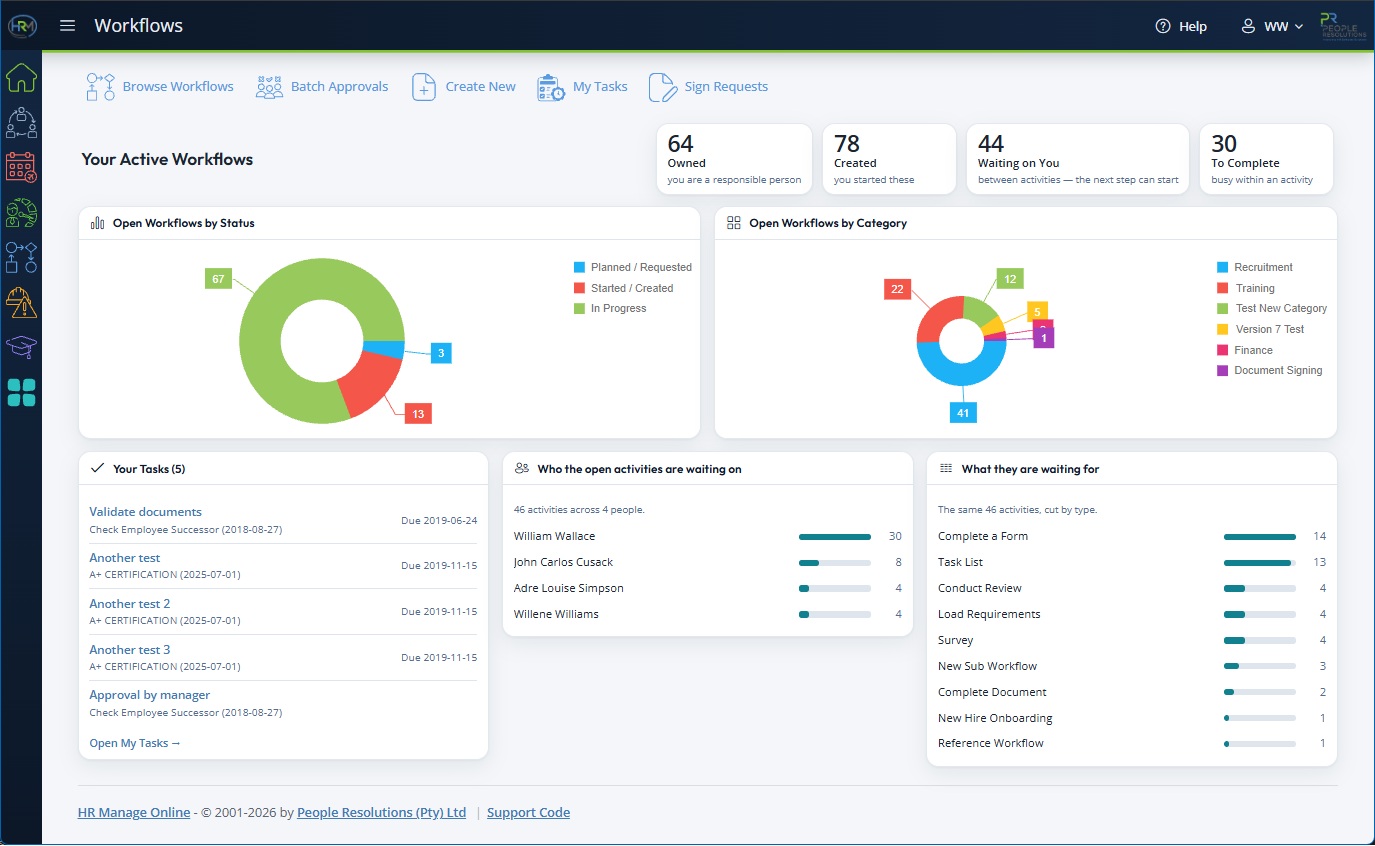Select the Complete a Form row

click(1132, 537)
